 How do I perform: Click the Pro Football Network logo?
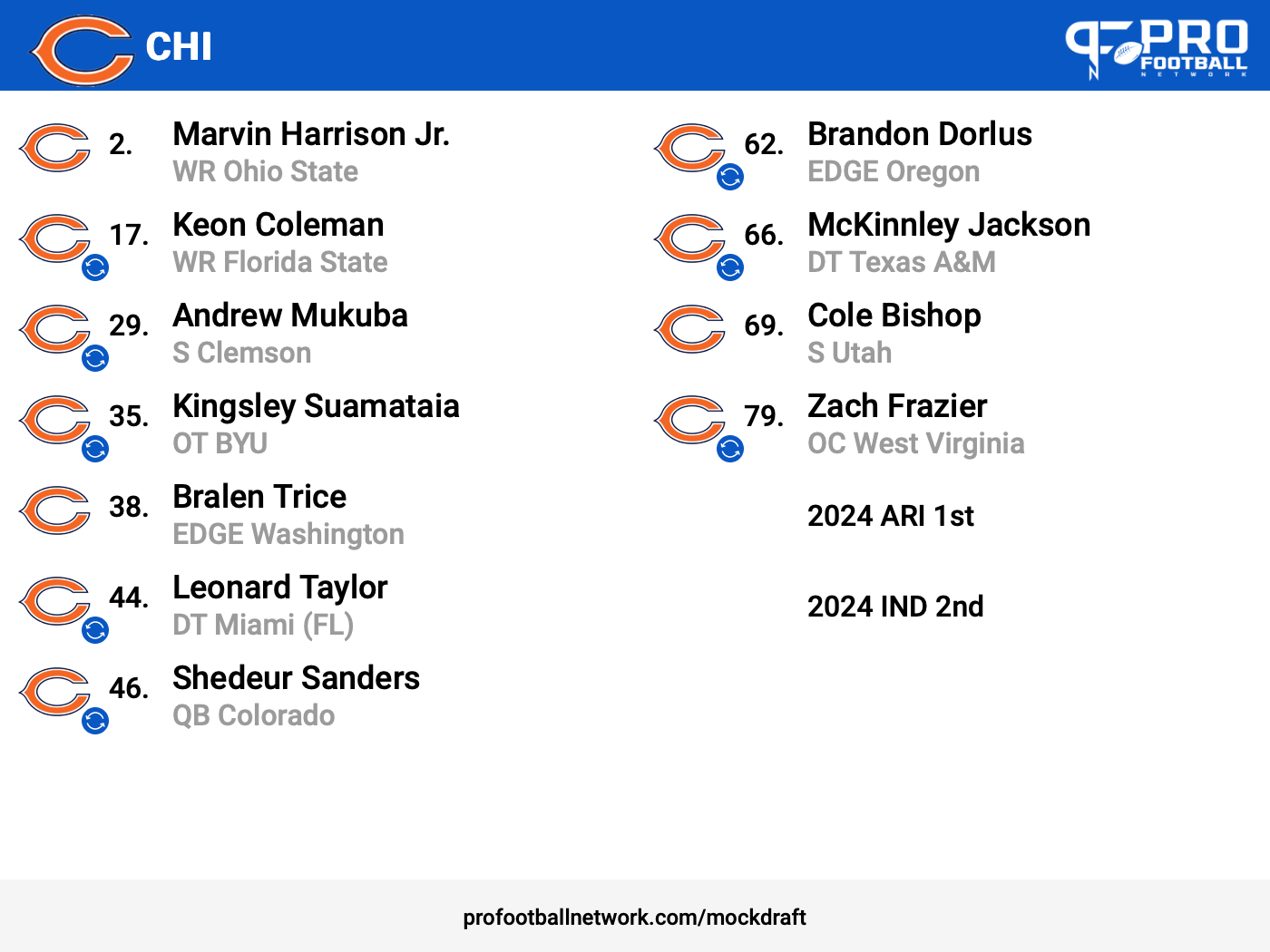1157,48
